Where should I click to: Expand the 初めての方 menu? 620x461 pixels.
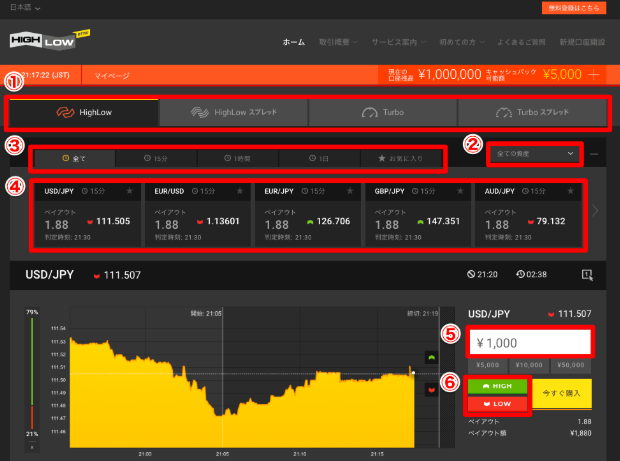coord(461,42)
